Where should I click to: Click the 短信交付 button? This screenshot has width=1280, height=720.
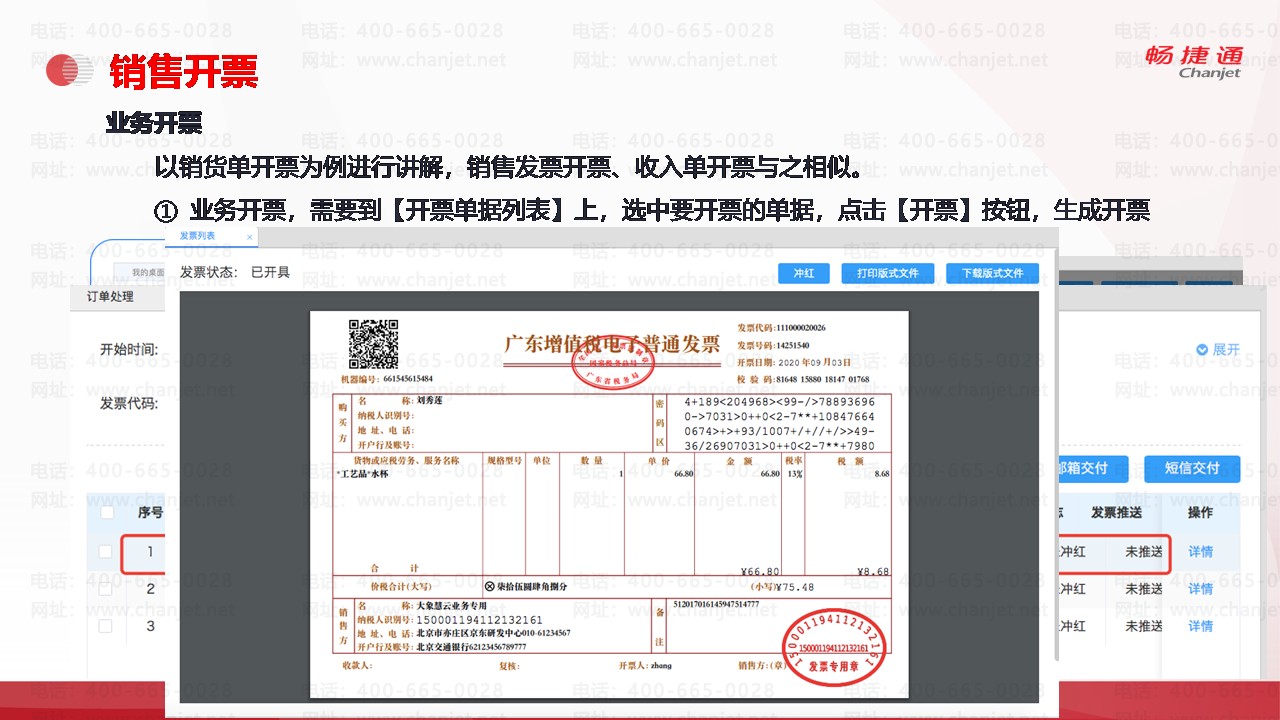[1192, 468]
